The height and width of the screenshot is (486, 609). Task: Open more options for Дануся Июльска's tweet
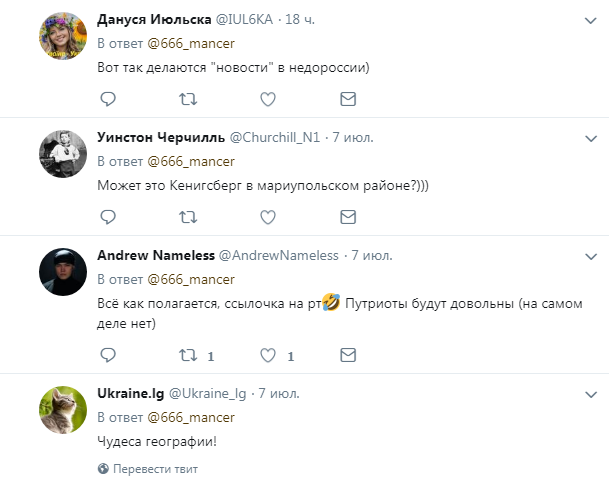[591, 19]
